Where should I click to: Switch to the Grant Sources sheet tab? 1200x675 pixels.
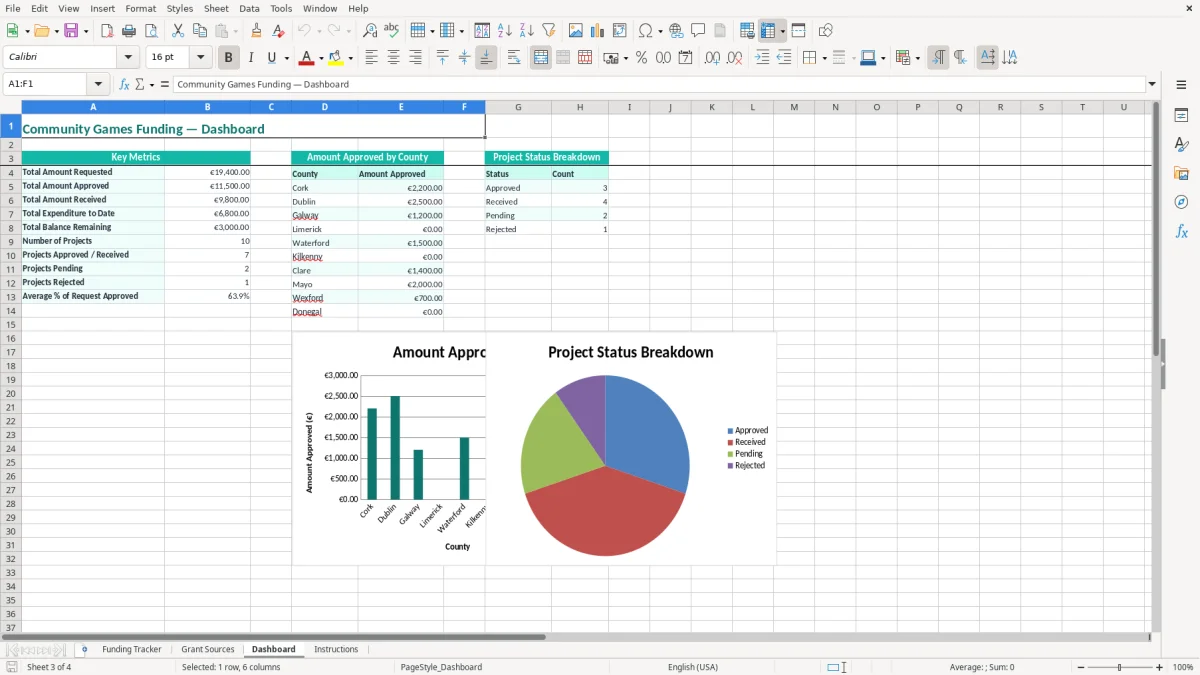207,649
